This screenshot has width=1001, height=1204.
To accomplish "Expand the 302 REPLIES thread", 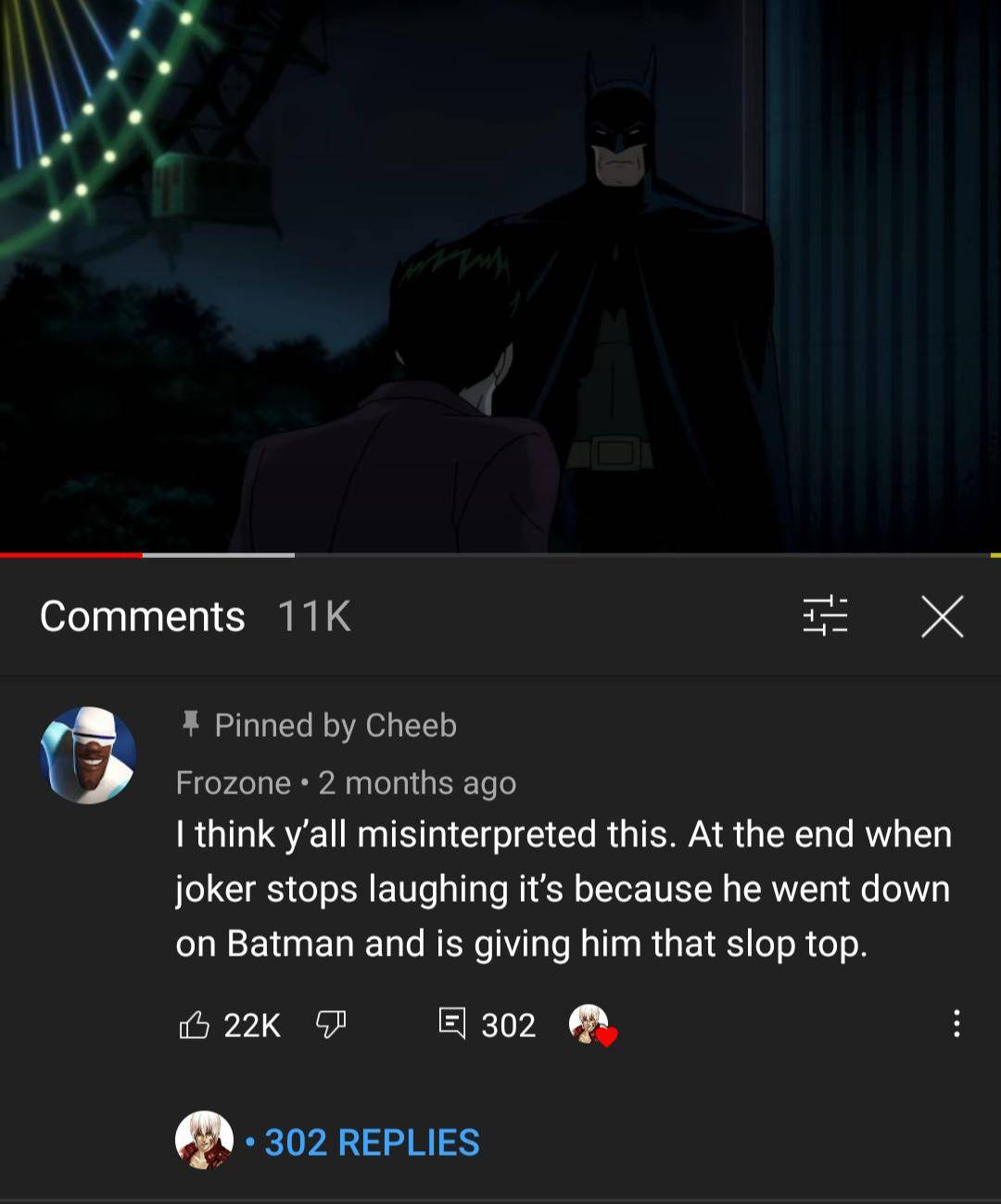I will [370, 1143].
